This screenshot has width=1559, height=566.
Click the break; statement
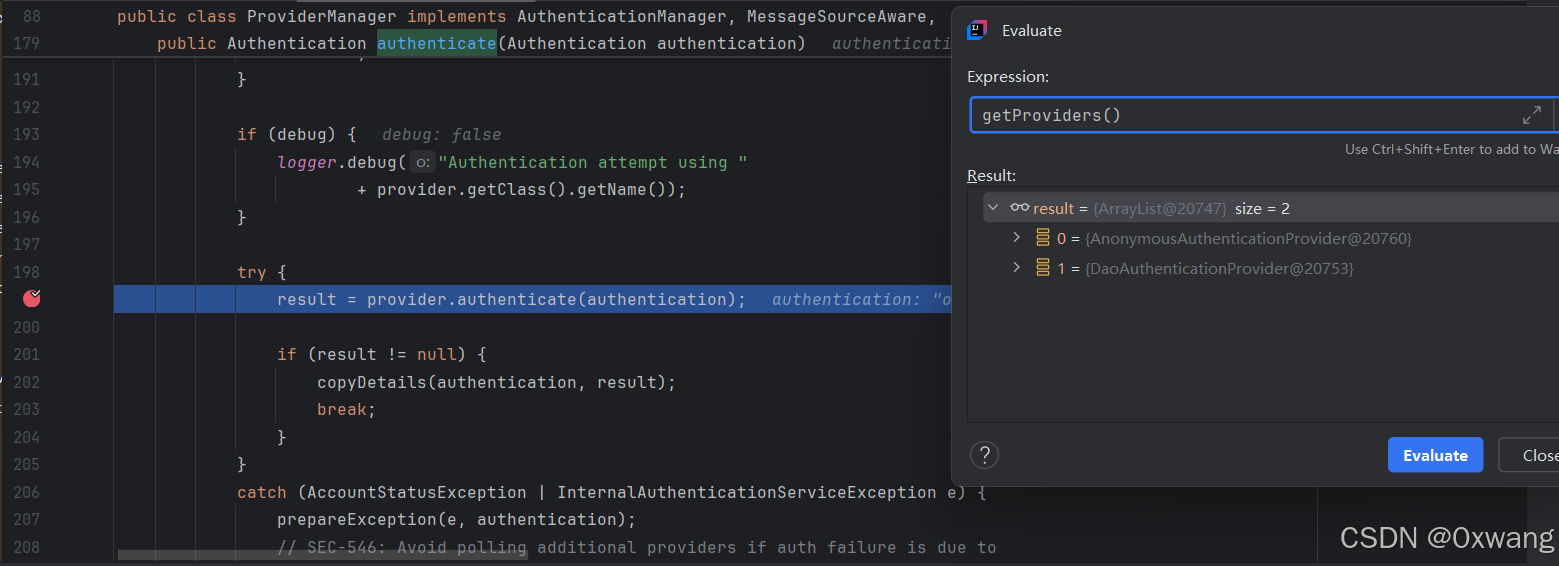click(346, 409)
